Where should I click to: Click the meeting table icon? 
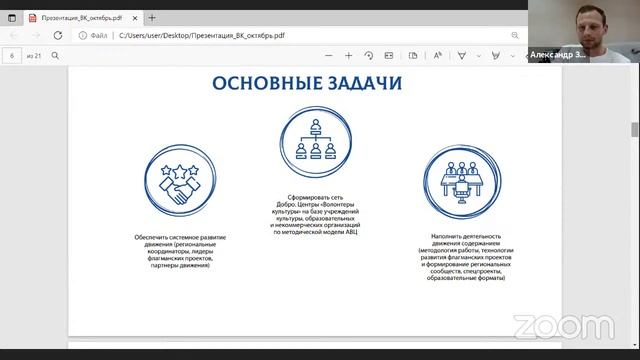click(x=462, y=182)
